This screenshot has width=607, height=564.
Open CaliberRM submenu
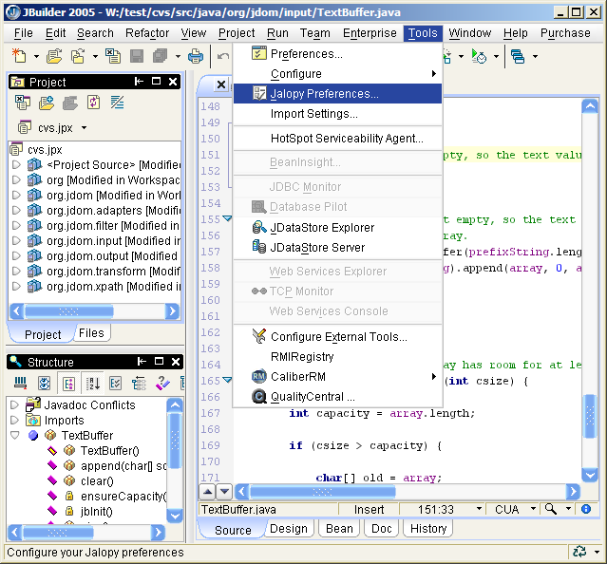338,376
